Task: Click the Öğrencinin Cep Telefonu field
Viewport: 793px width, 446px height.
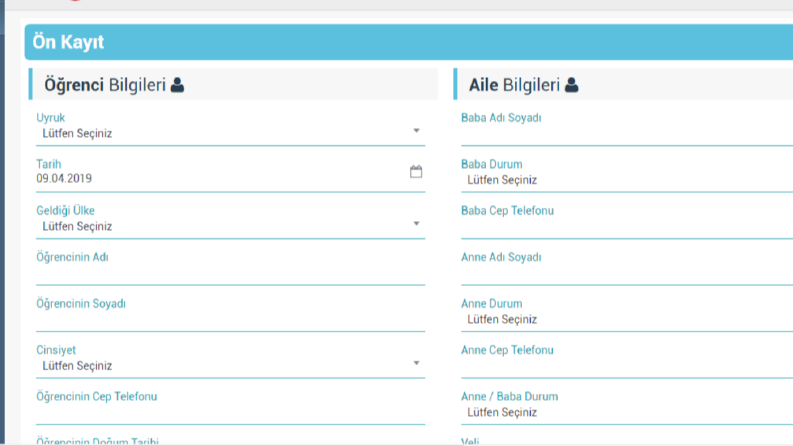Action: 231,414
